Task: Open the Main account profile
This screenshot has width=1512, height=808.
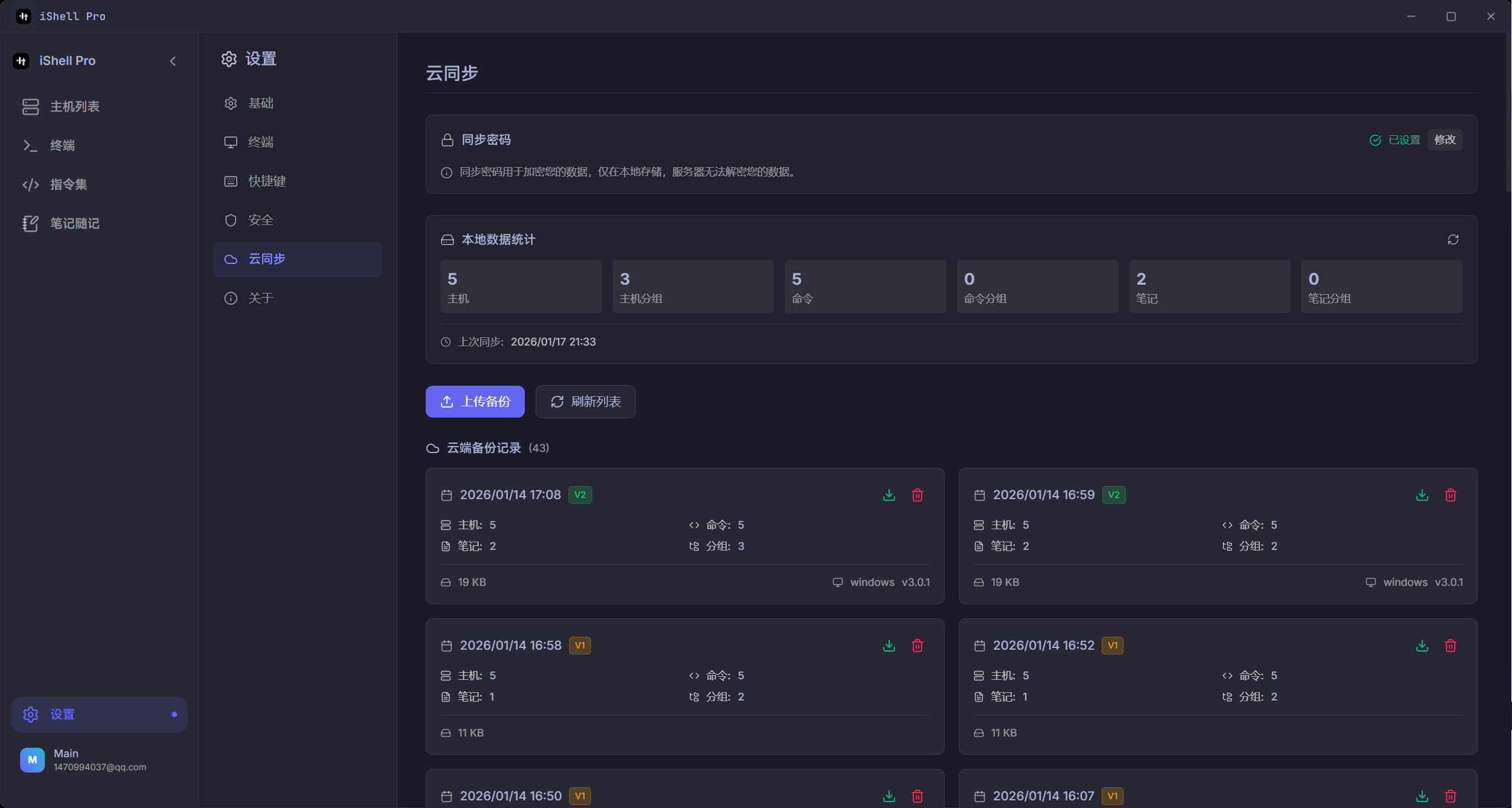Action: (99, 760)
